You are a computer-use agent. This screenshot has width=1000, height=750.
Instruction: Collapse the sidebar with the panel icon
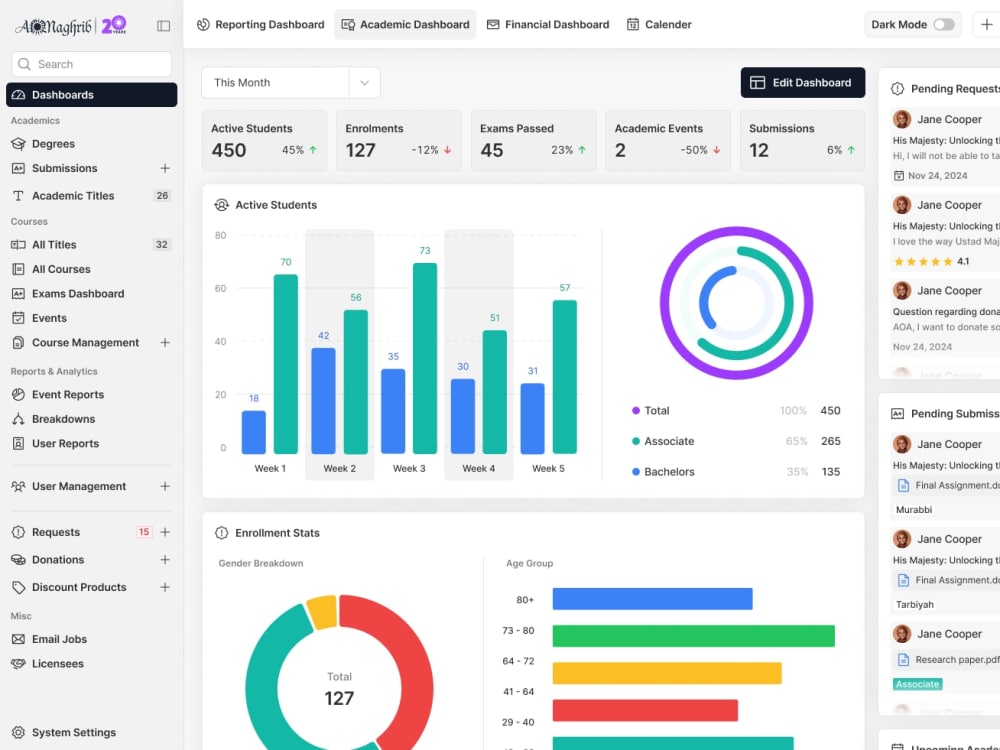pos(163,26)
